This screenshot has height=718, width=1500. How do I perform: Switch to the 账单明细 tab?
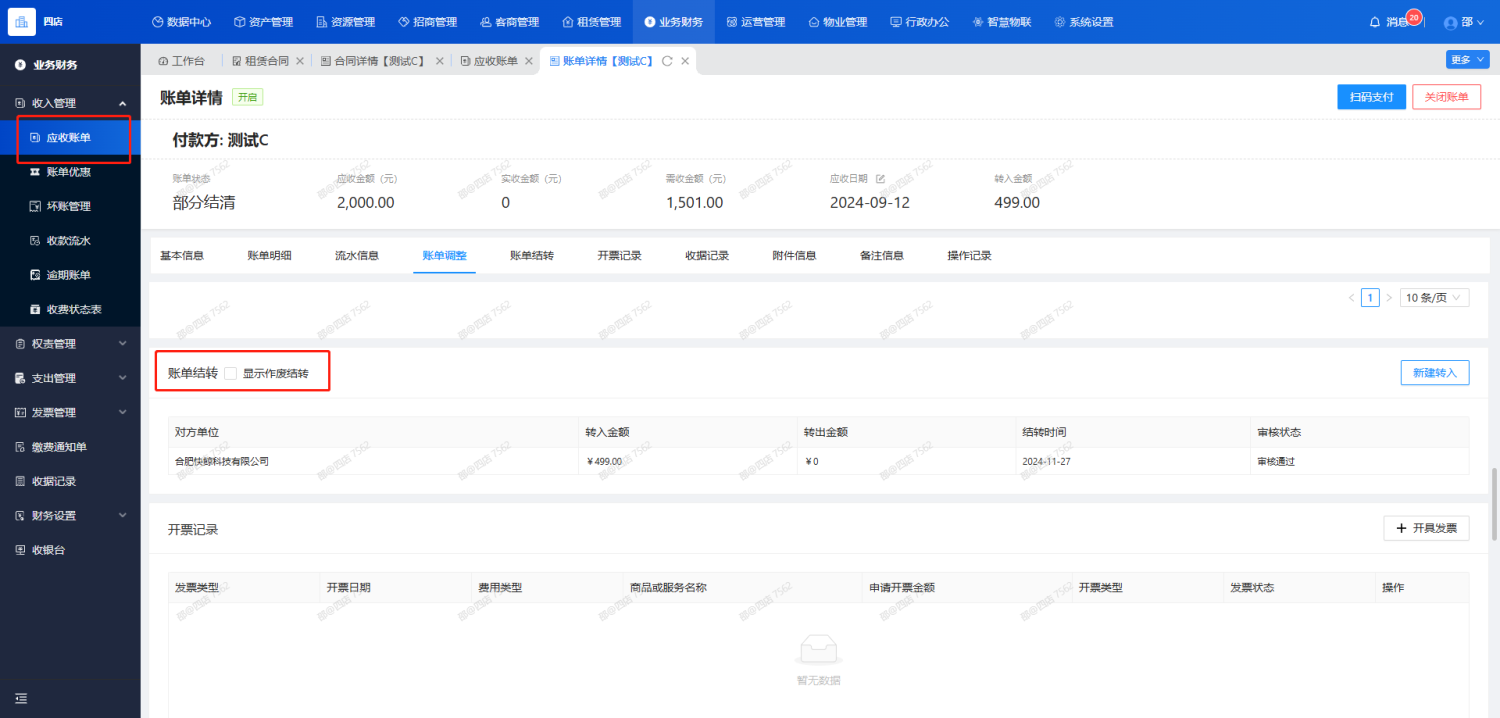coord(270,256)
